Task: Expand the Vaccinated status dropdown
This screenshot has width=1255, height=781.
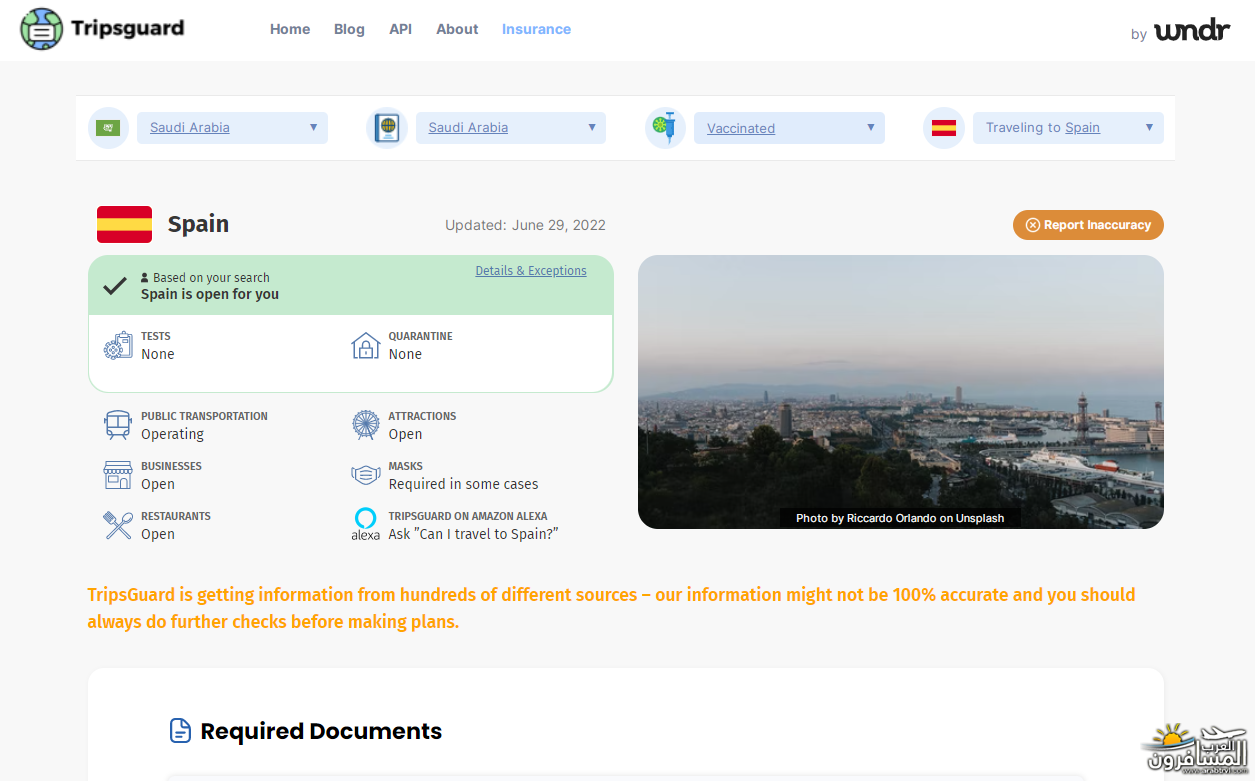Action: pos(789,128)
